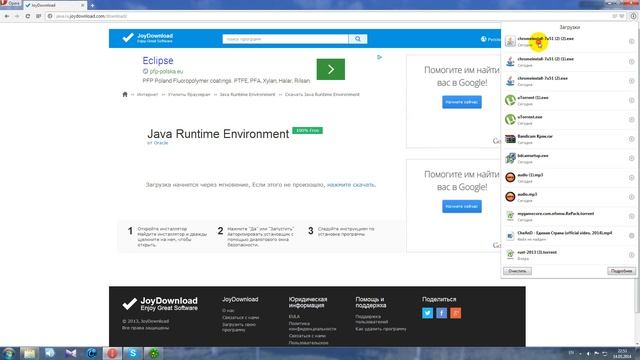Go forward in browser history
This screenshot has height=360, width=640.
coord(17,16)
